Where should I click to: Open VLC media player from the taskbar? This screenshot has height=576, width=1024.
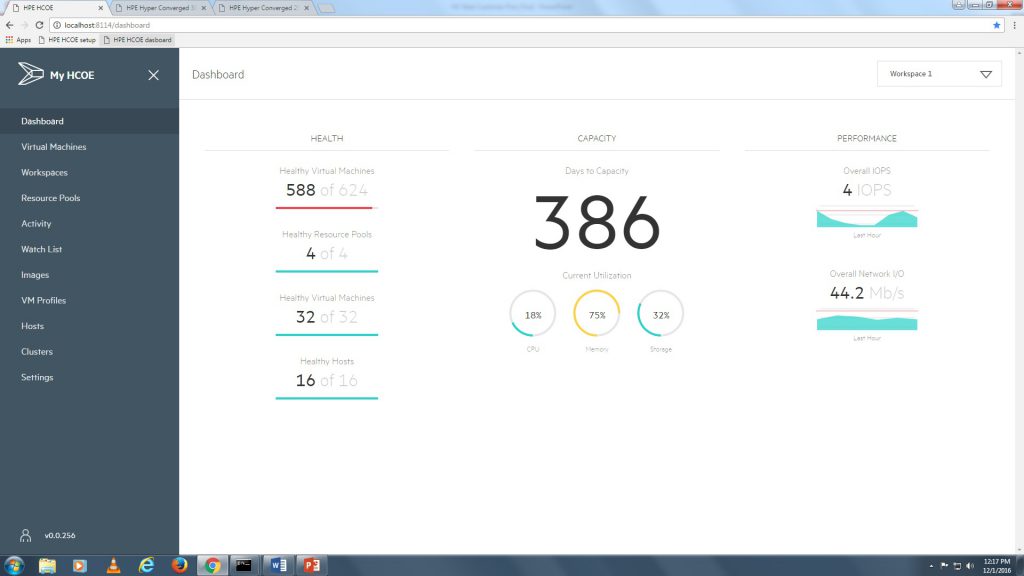click(113, 565)
